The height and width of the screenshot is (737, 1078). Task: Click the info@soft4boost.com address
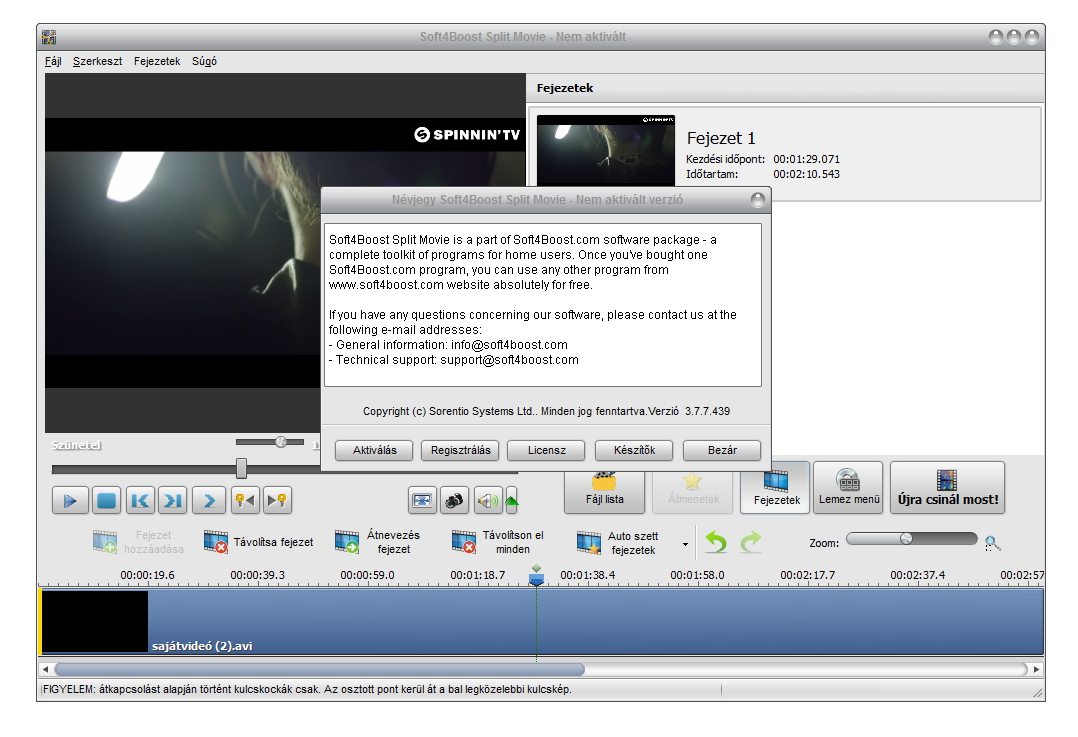pos(509,344)
